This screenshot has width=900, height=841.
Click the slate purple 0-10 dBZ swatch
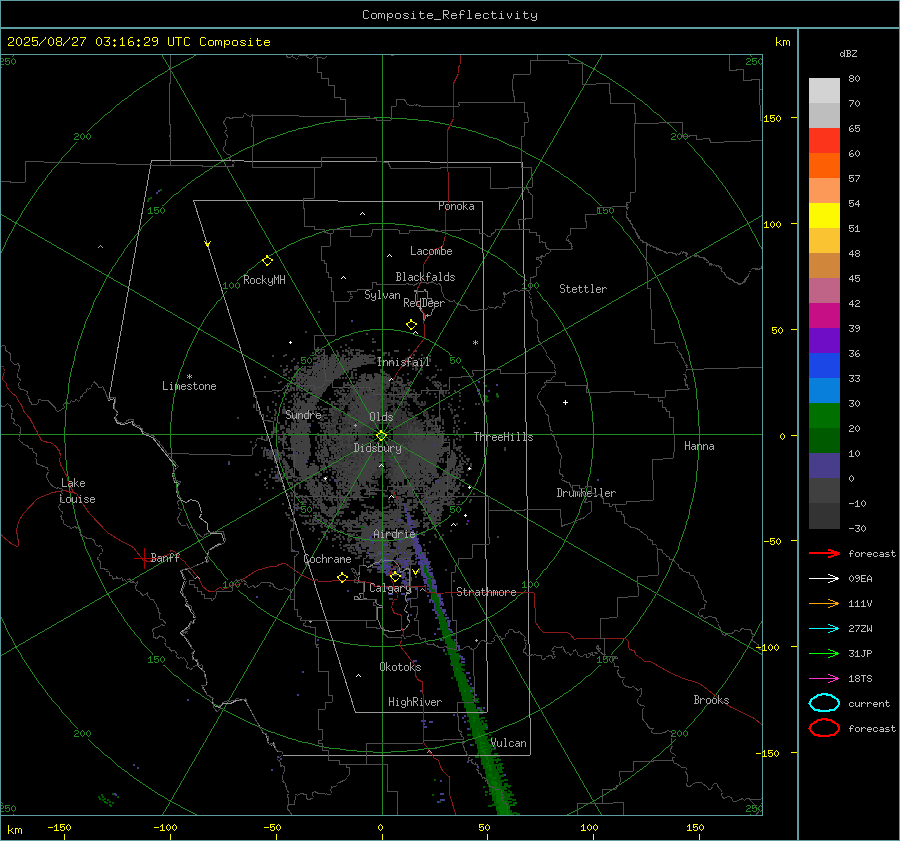click(x=824, y=466)
